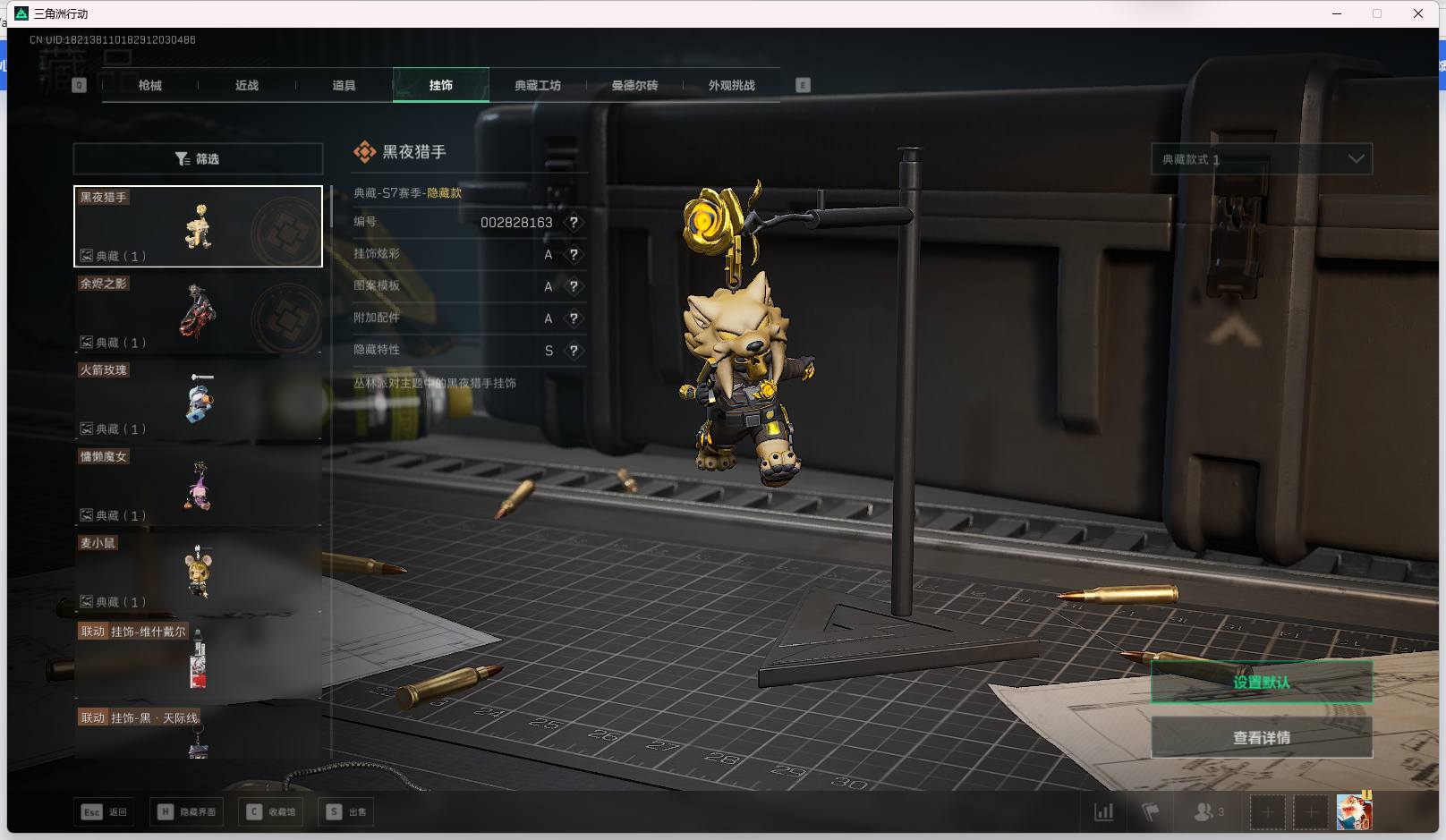Viewport: 1446px width, 840px height.
Task: Open the 外观挑战 tab
Action: [x=731, y=86]
